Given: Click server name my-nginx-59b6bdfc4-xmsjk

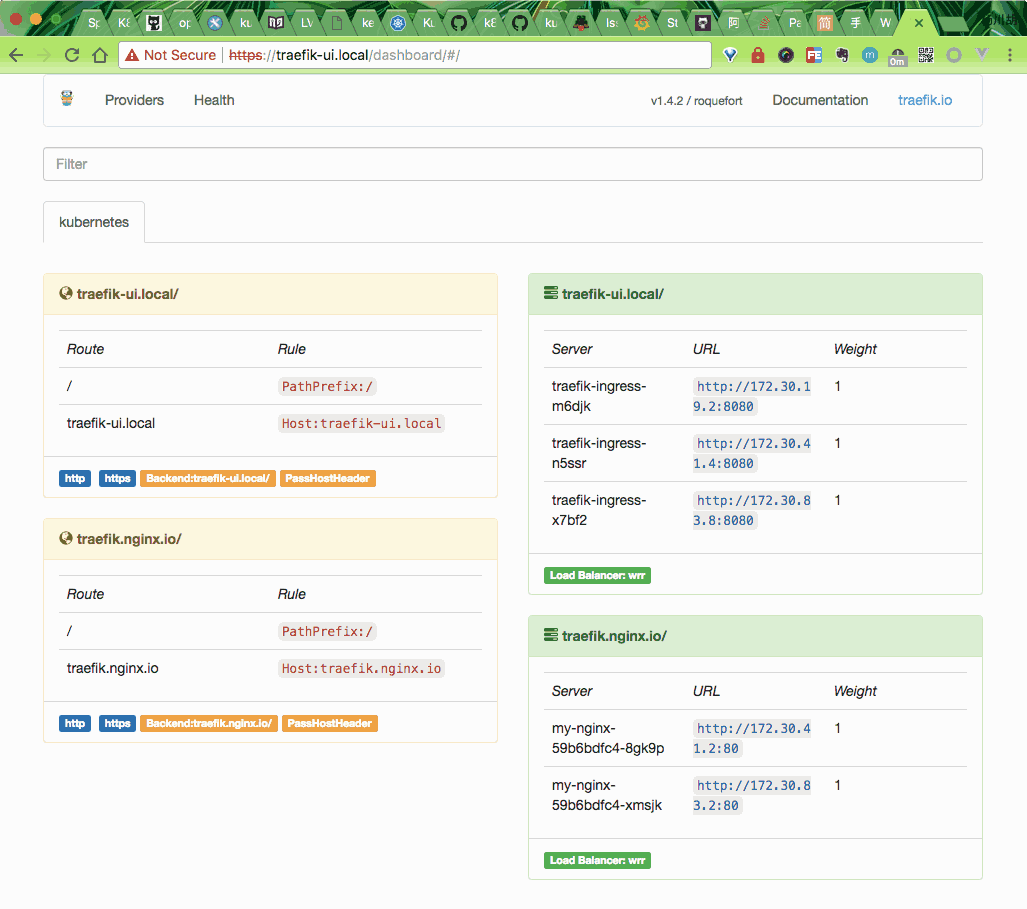Looking at the screenshot, I should click(607, 795).
